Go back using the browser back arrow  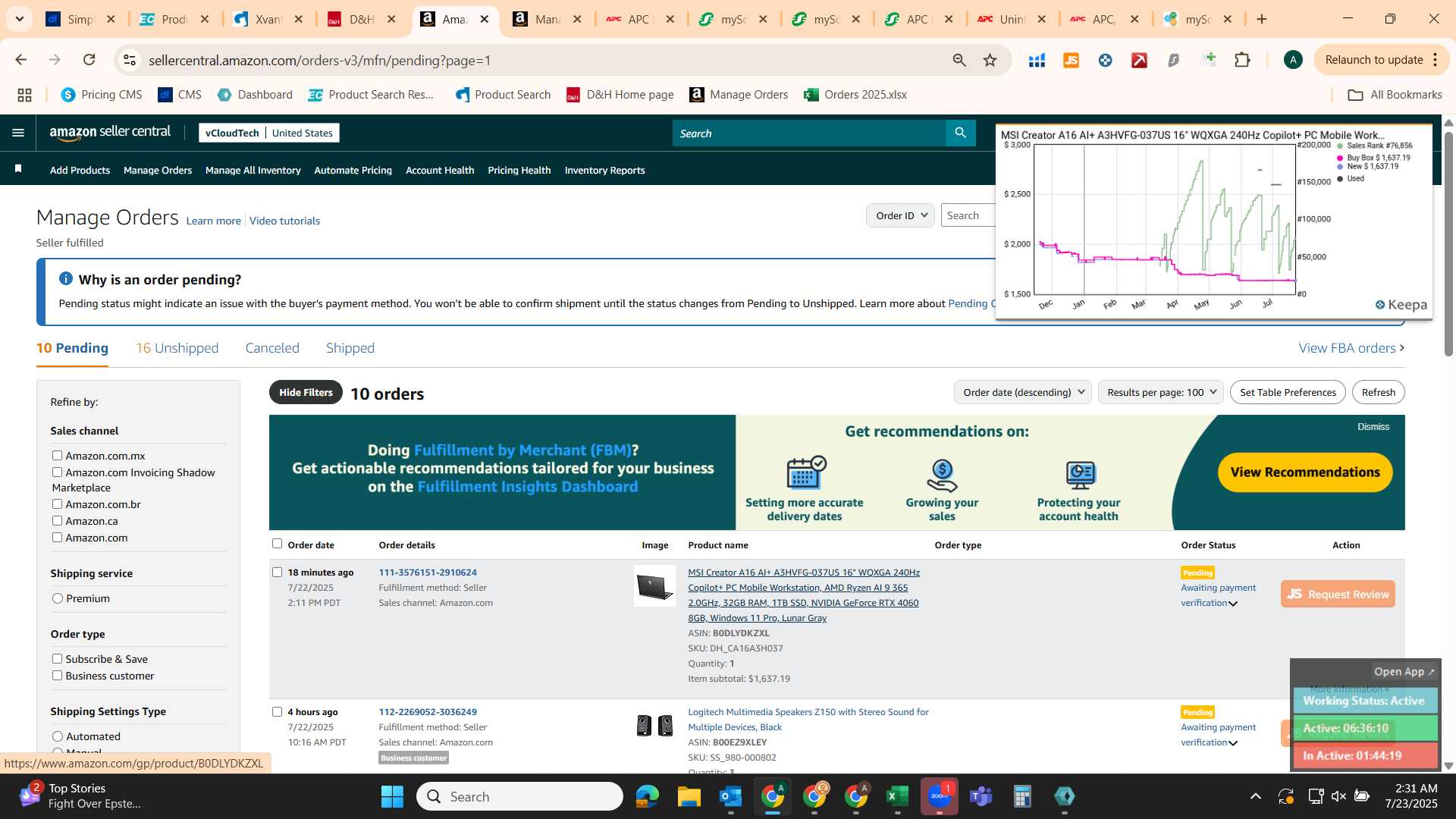coord(21,60)
